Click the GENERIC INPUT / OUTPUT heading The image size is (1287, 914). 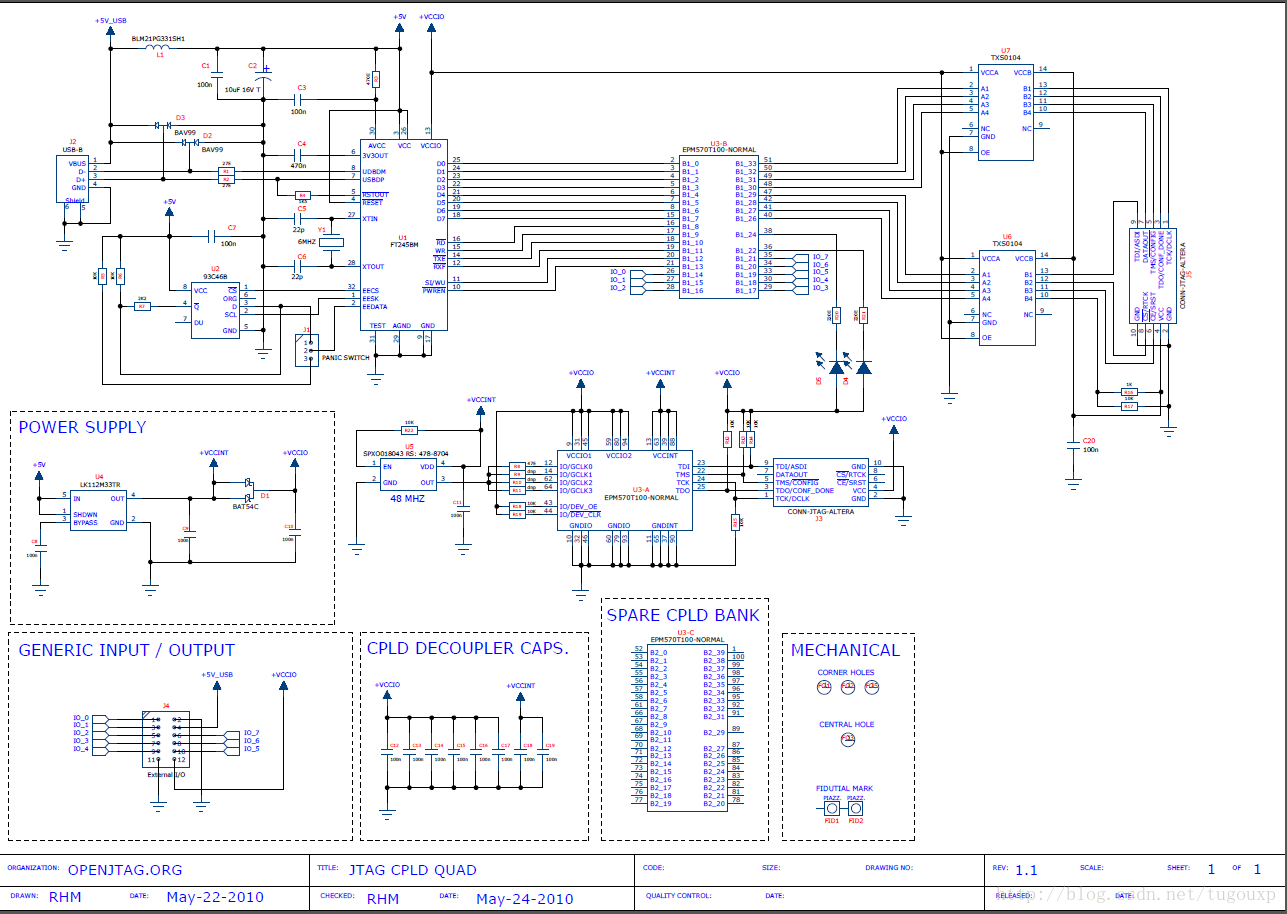[126, 650]
